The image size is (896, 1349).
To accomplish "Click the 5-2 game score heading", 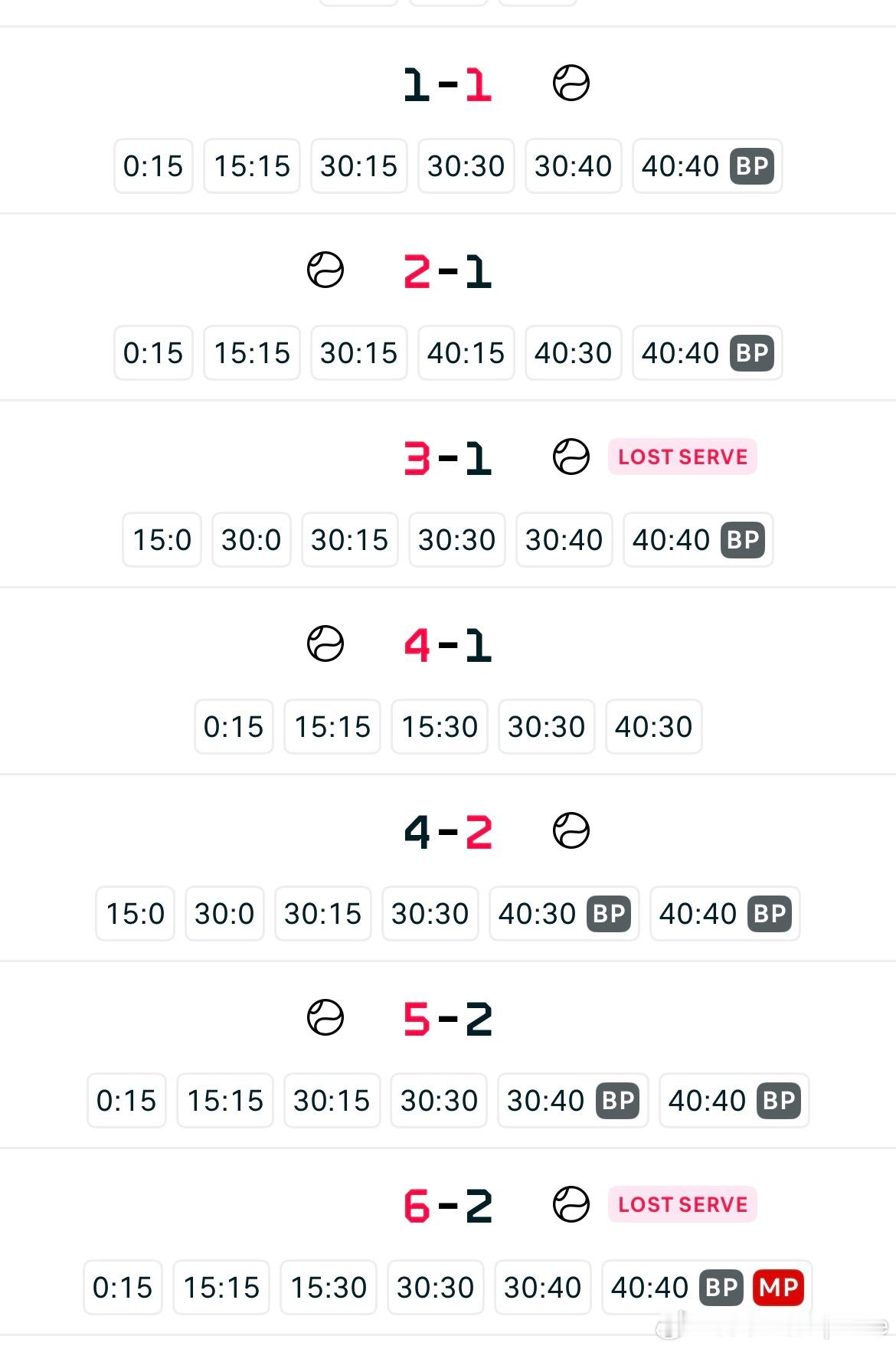I will [x=448, y=1019].
